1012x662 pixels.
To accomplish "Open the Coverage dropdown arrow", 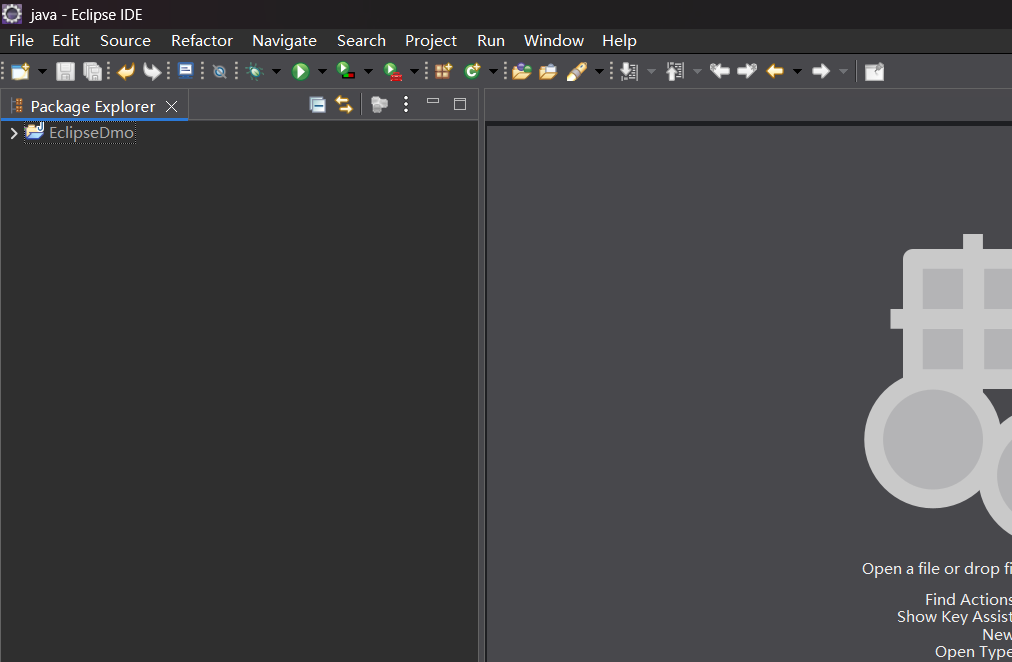I will click(x=368, y=71).
